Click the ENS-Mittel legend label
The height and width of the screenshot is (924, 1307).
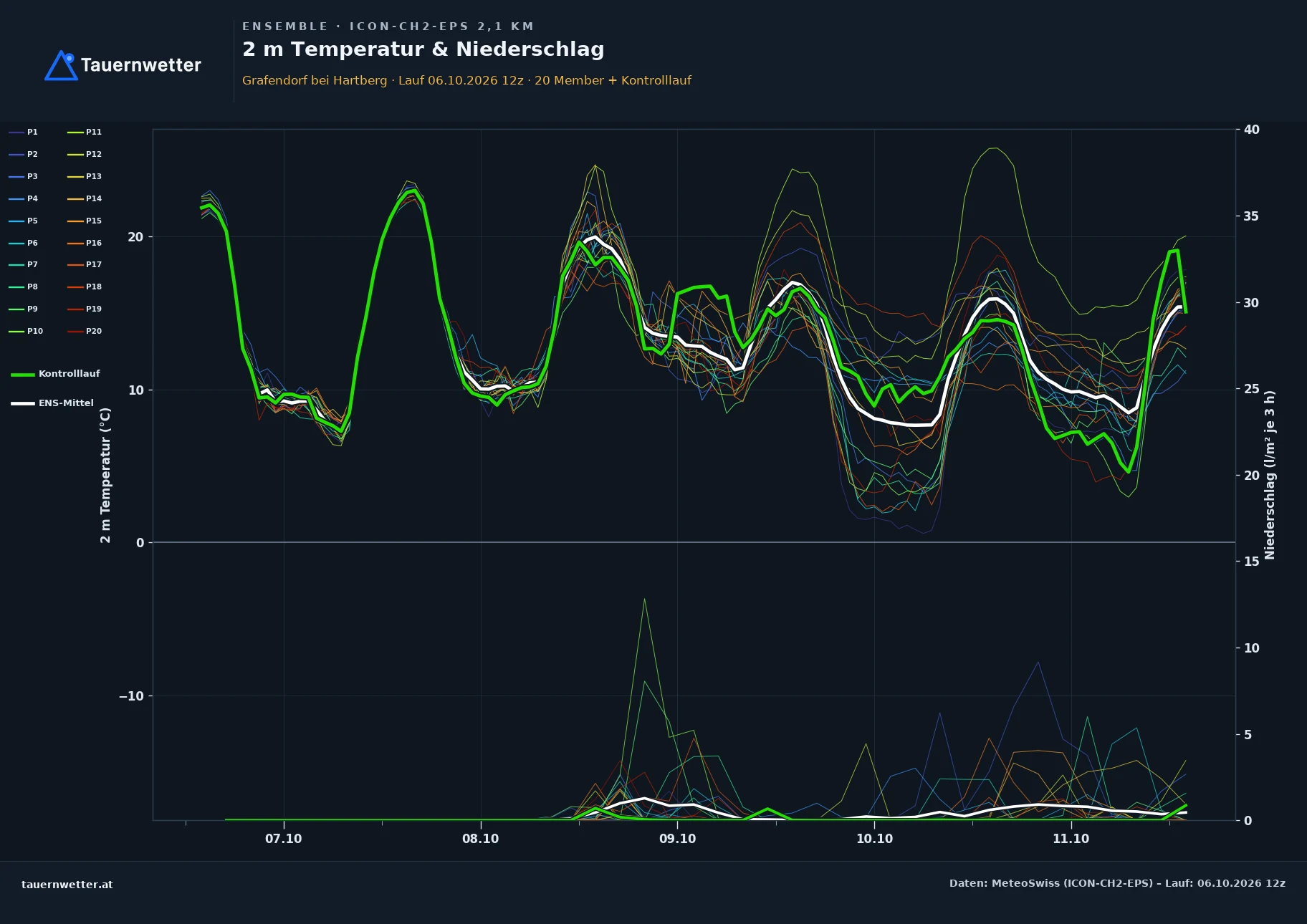tap(66, 403)
